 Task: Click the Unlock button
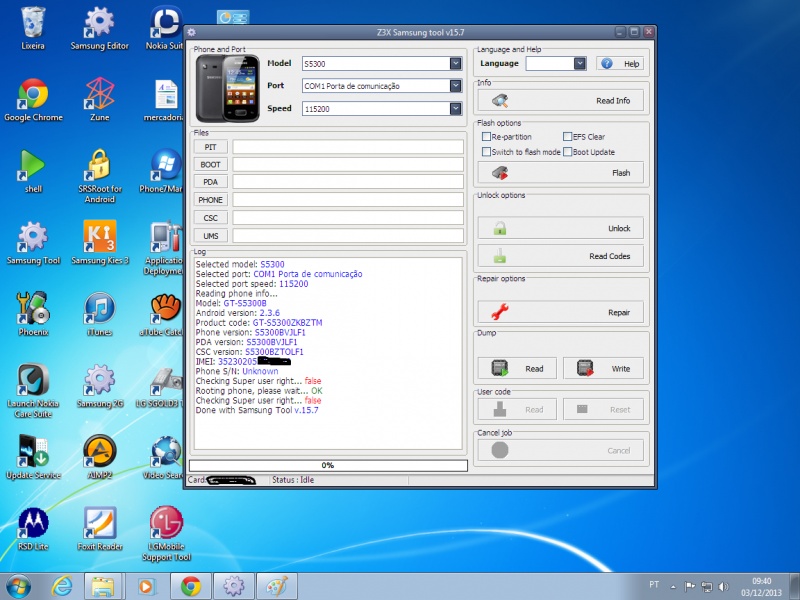pos(561,228)
